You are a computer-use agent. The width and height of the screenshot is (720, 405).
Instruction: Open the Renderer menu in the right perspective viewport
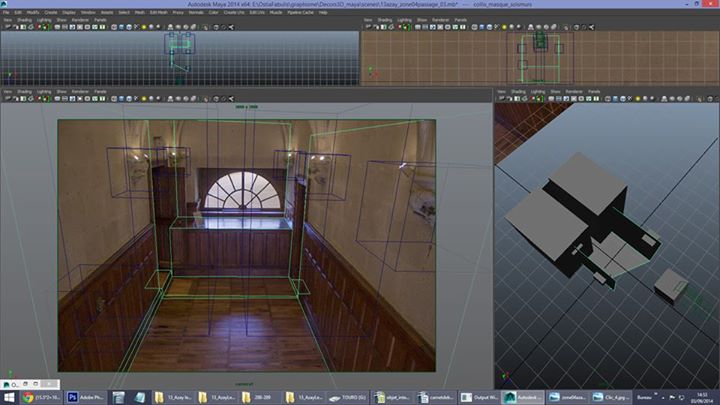pos(575,91)
